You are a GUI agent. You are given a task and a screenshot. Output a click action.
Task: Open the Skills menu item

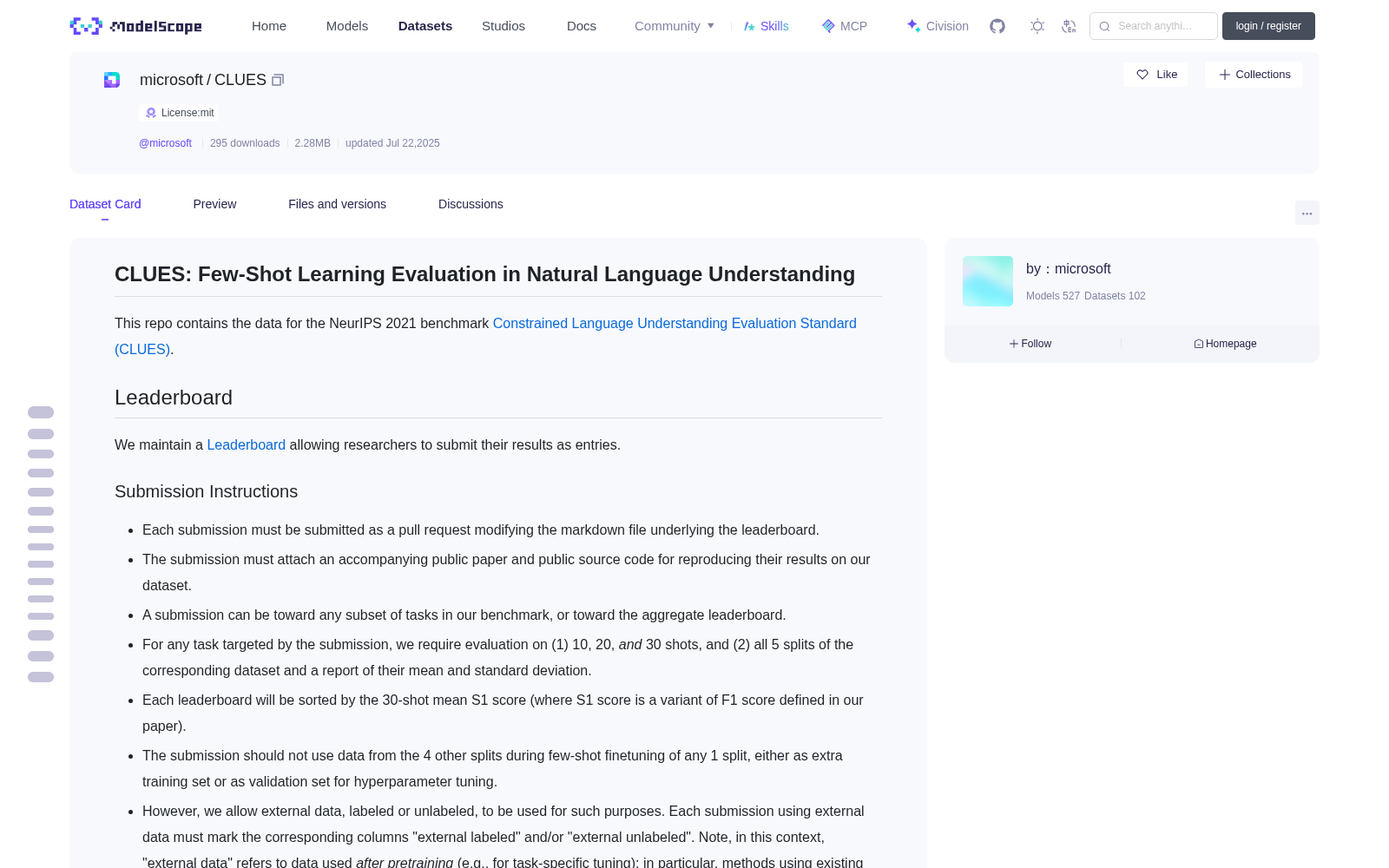(x=766, y=26)
